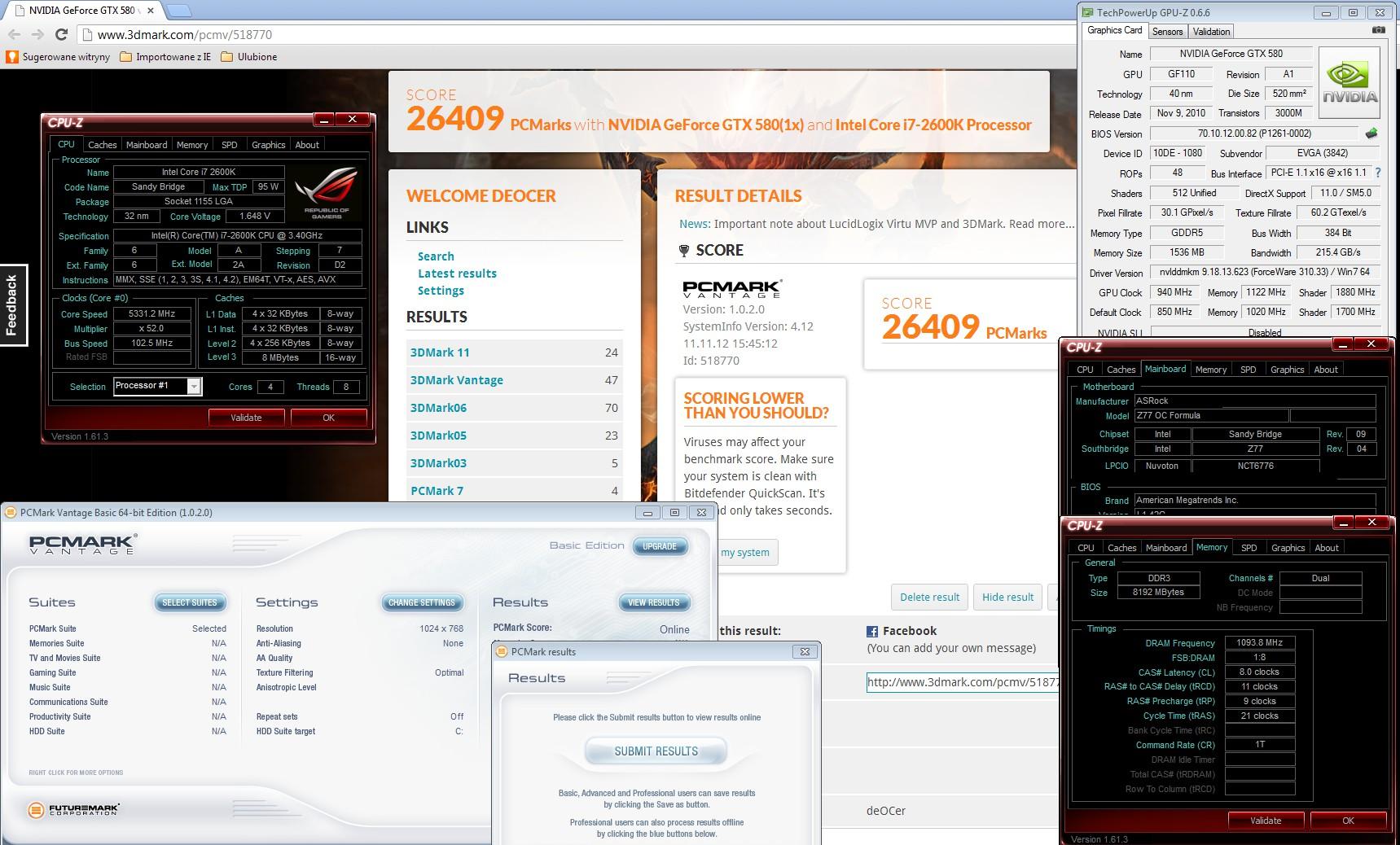Close the NVIDIA GeForce GTX 580 browser tab

(x=152, y=11)
